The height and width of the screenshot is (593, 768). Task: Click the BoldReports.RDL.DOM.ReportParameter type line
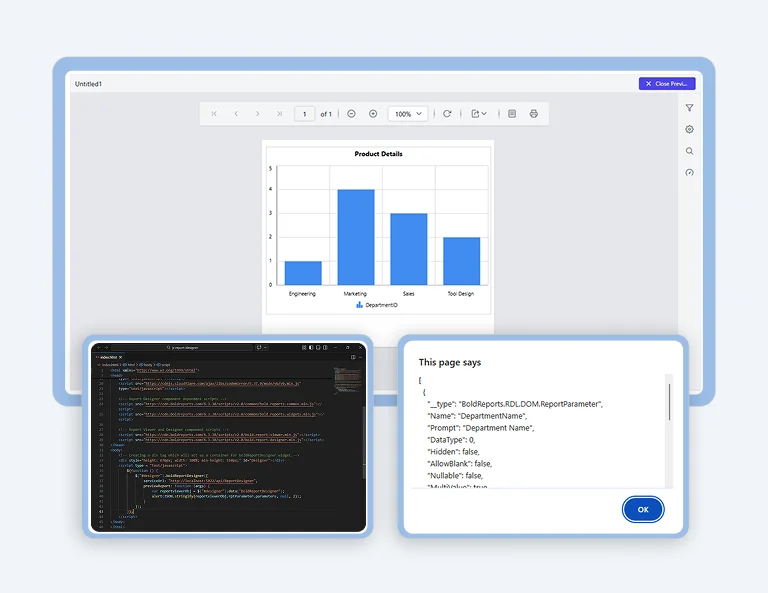(515, 404)
